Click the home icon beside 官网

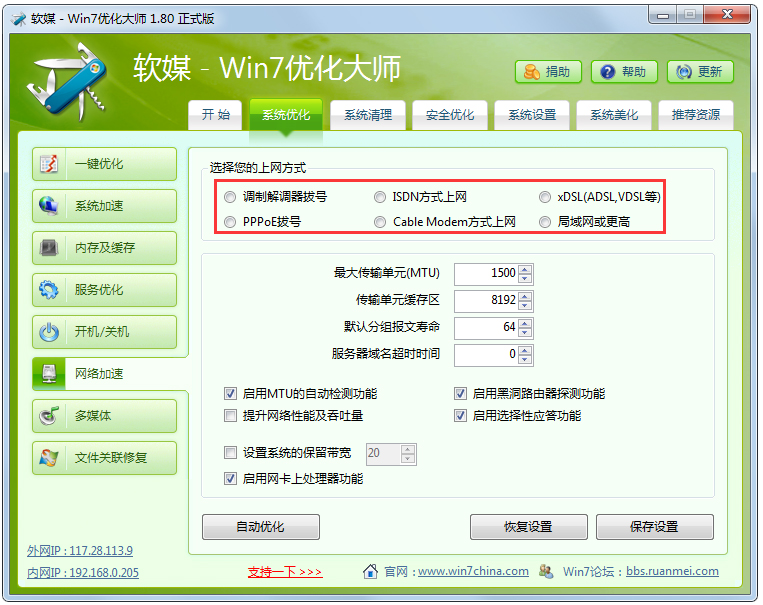tap(370, 571)
